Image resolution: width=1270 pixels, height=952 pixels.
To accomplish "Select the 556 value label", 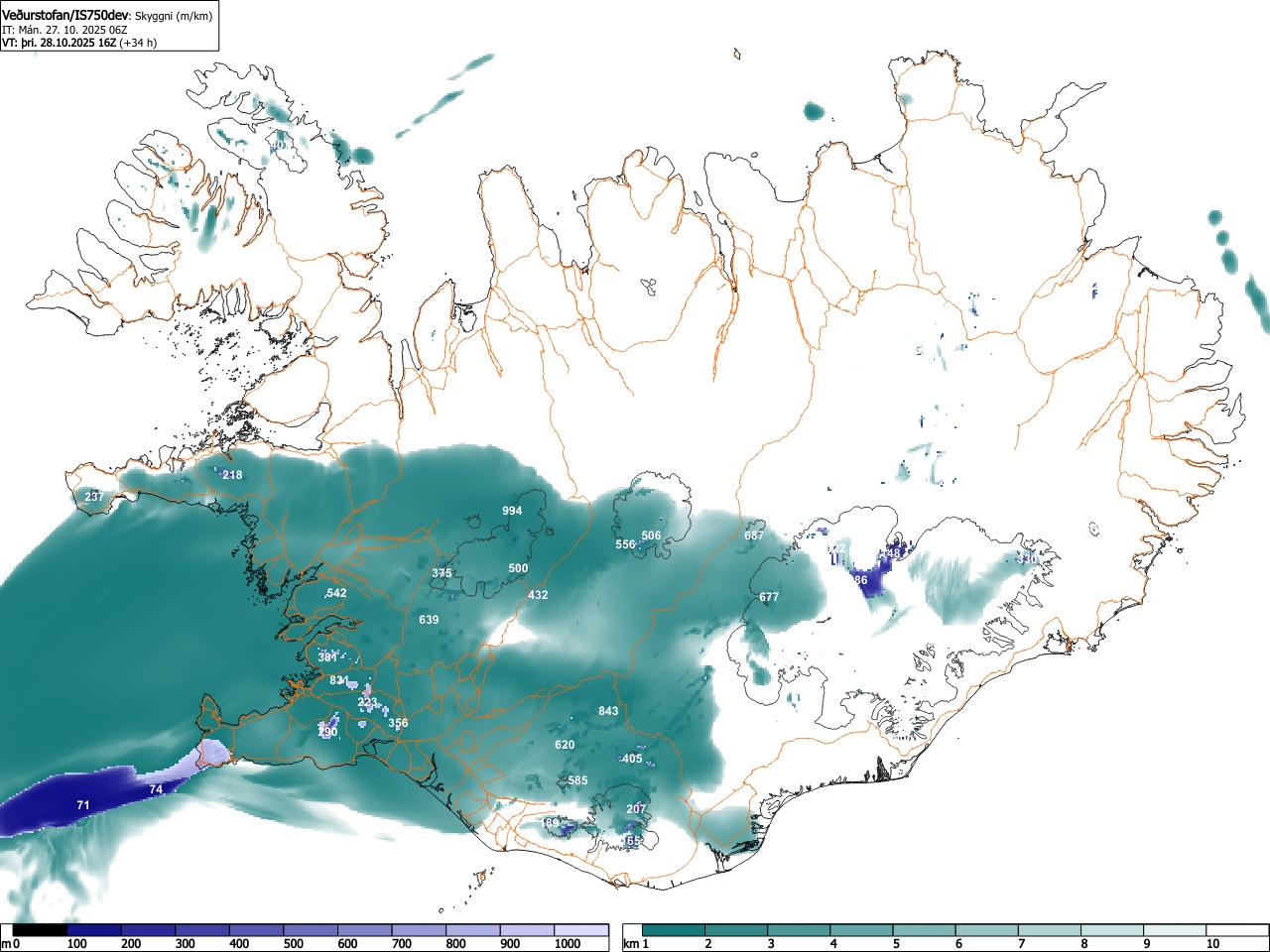I will pyautogui.click(x=625, y=544).
